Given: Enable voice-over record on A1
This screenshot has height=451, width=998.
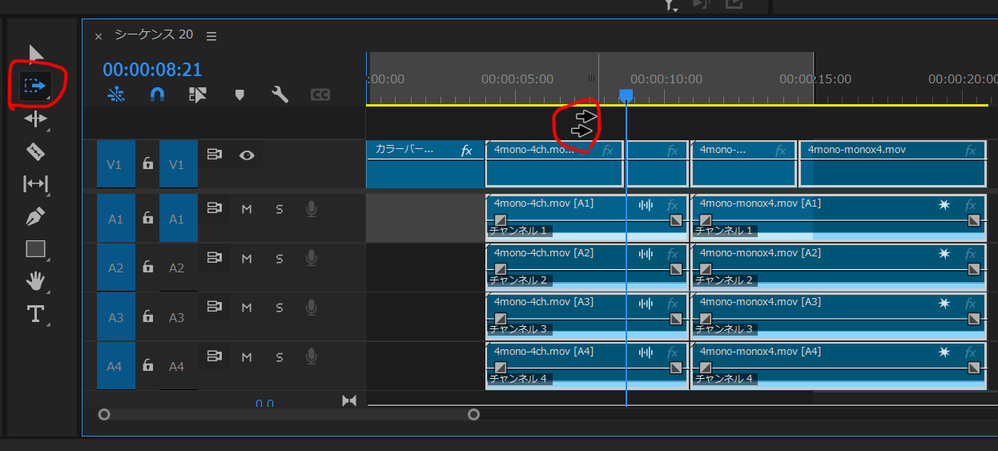Looking at the screenshot, I should pos(311,209).
